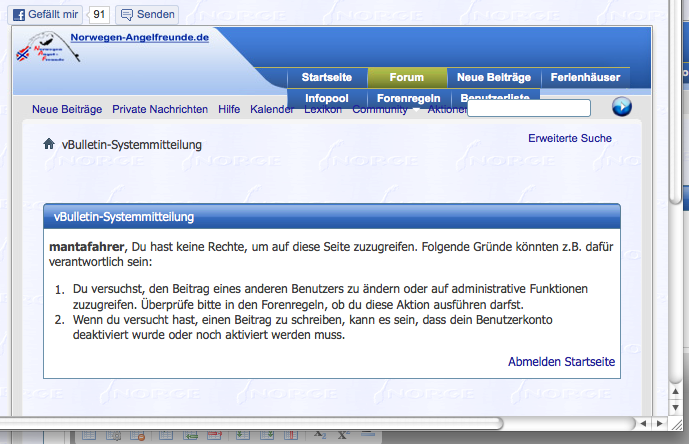This screenshot has width=689, height=444.
Task: Open the Startseite navigation tab
Action: point(326,78)
